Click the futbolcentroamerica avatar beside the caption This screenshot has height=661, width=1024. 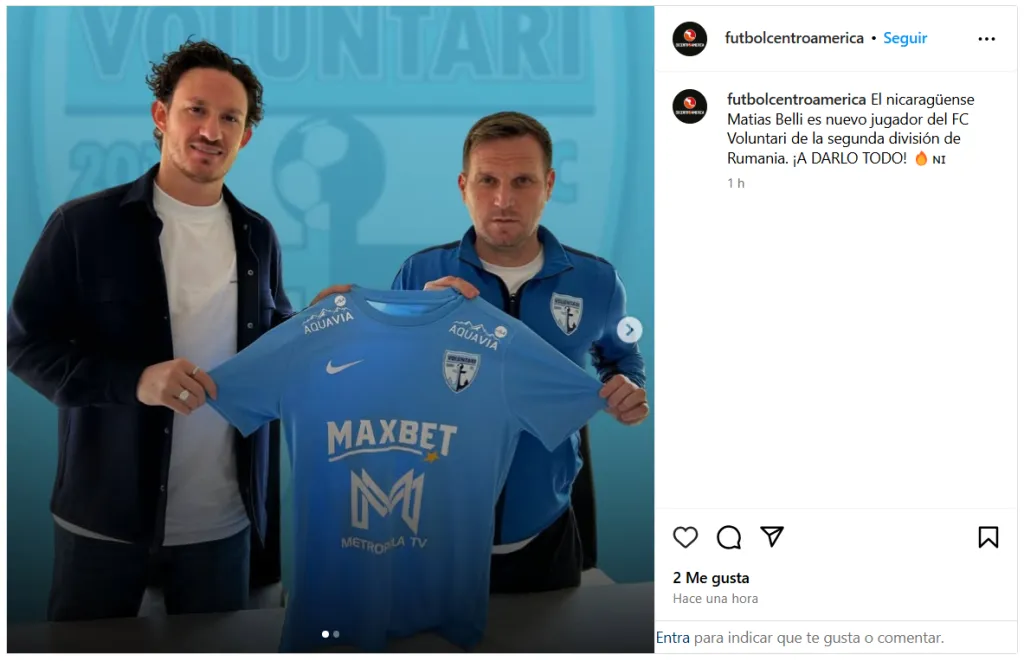click(x=690, y=106)
